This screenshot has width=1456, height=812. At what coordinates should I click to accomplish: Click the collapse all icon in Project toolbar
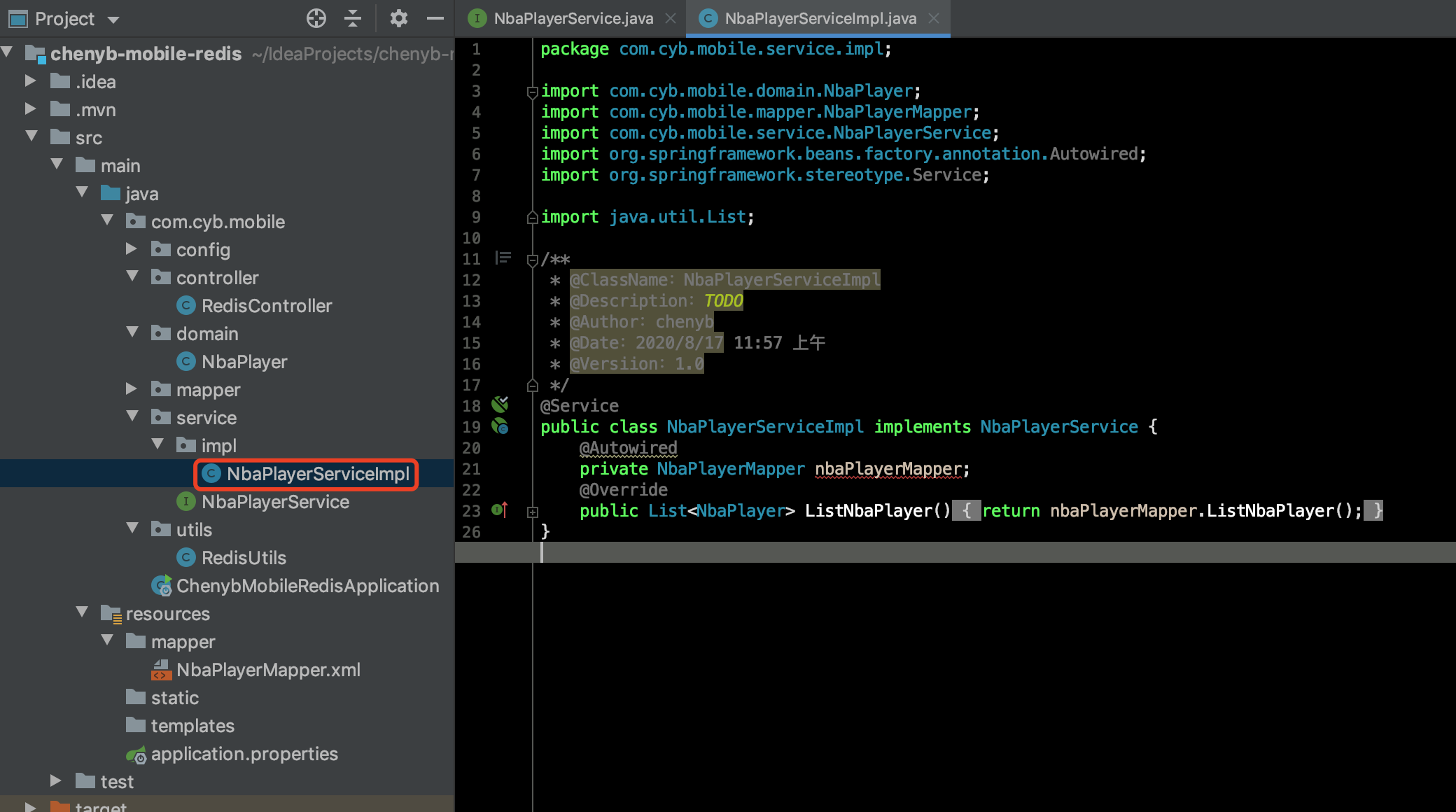pos(353,18)
